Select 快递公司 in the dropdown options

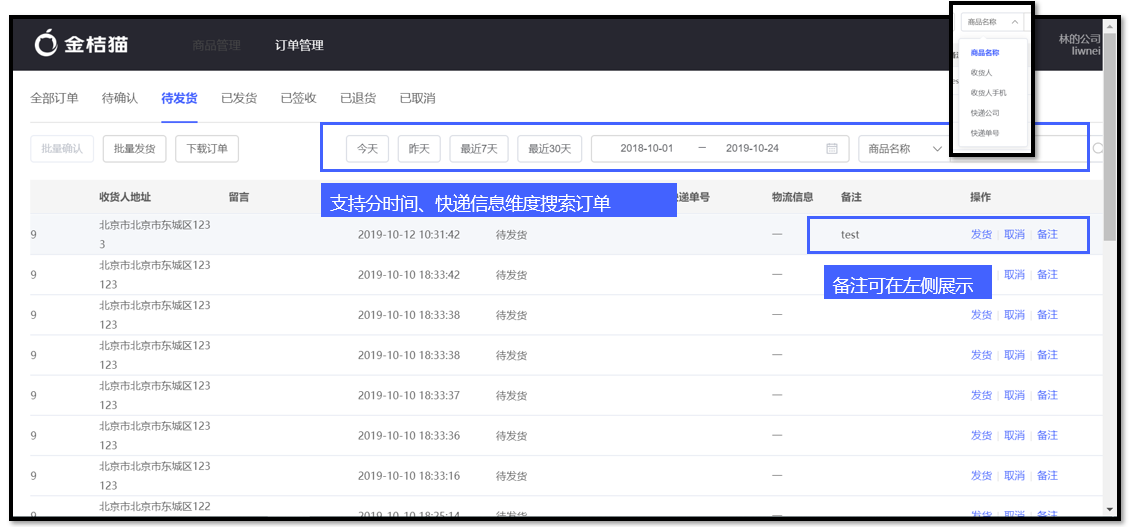point(984,113)
